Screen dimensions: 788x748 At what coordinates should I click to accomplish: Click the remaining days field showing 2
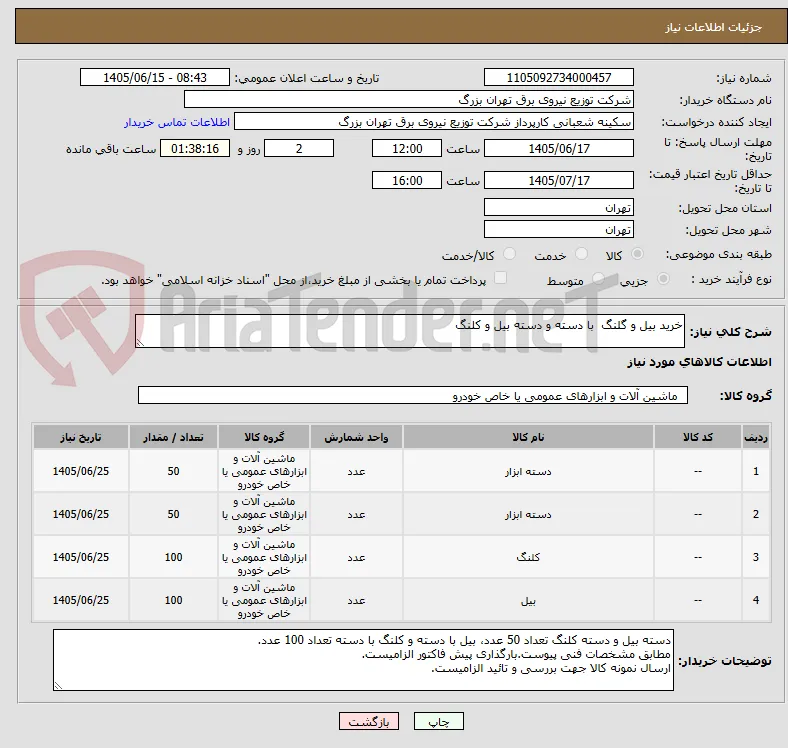pos(299,148)
